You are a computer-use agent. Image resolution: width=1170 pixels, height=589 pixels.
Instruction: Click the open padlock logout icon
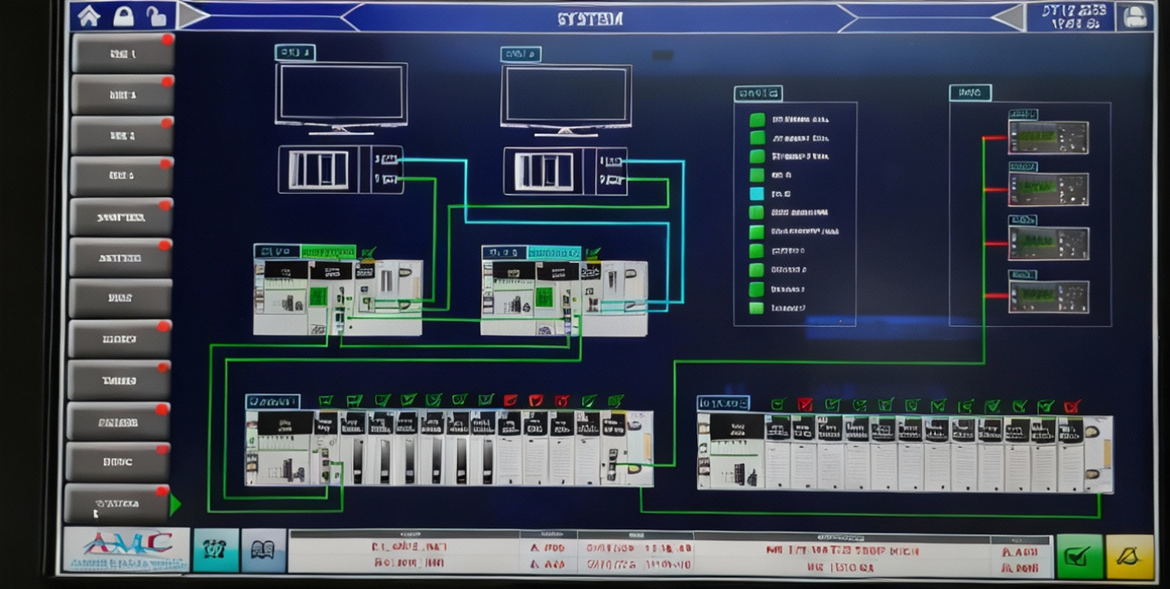point(156,16)
